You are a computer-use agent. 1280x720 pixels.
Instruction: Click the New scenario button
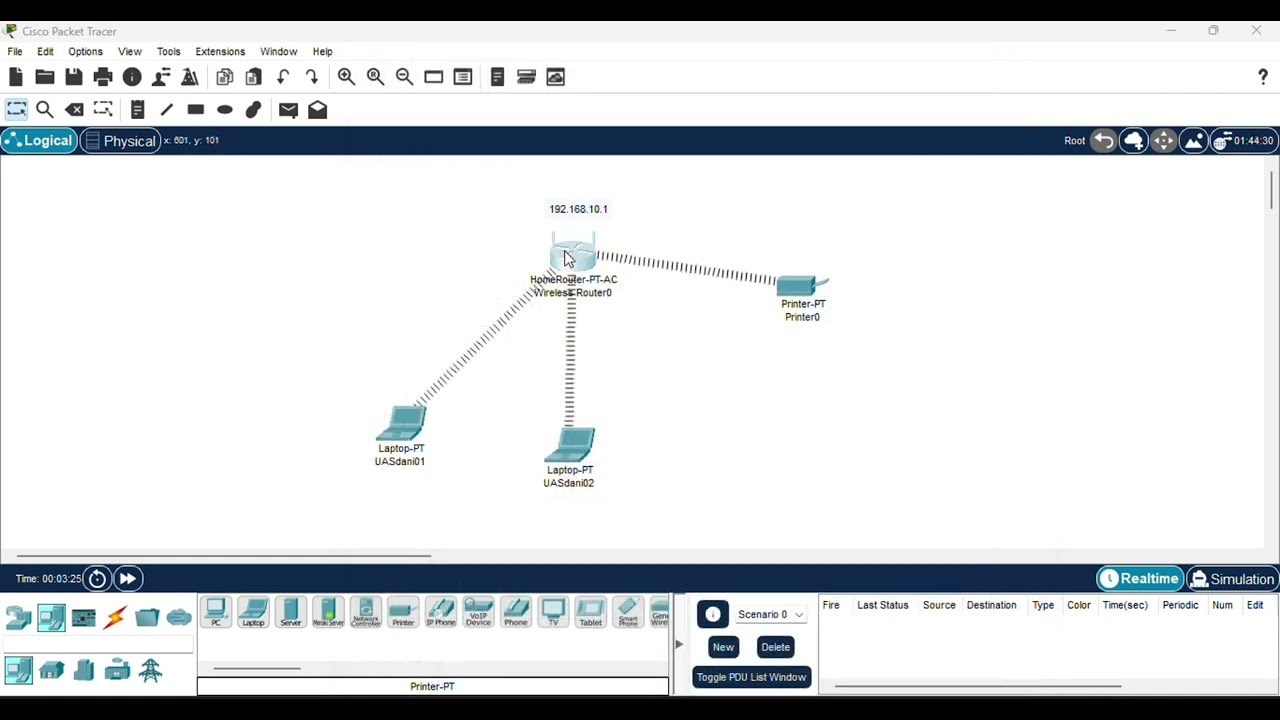point(723,647)
